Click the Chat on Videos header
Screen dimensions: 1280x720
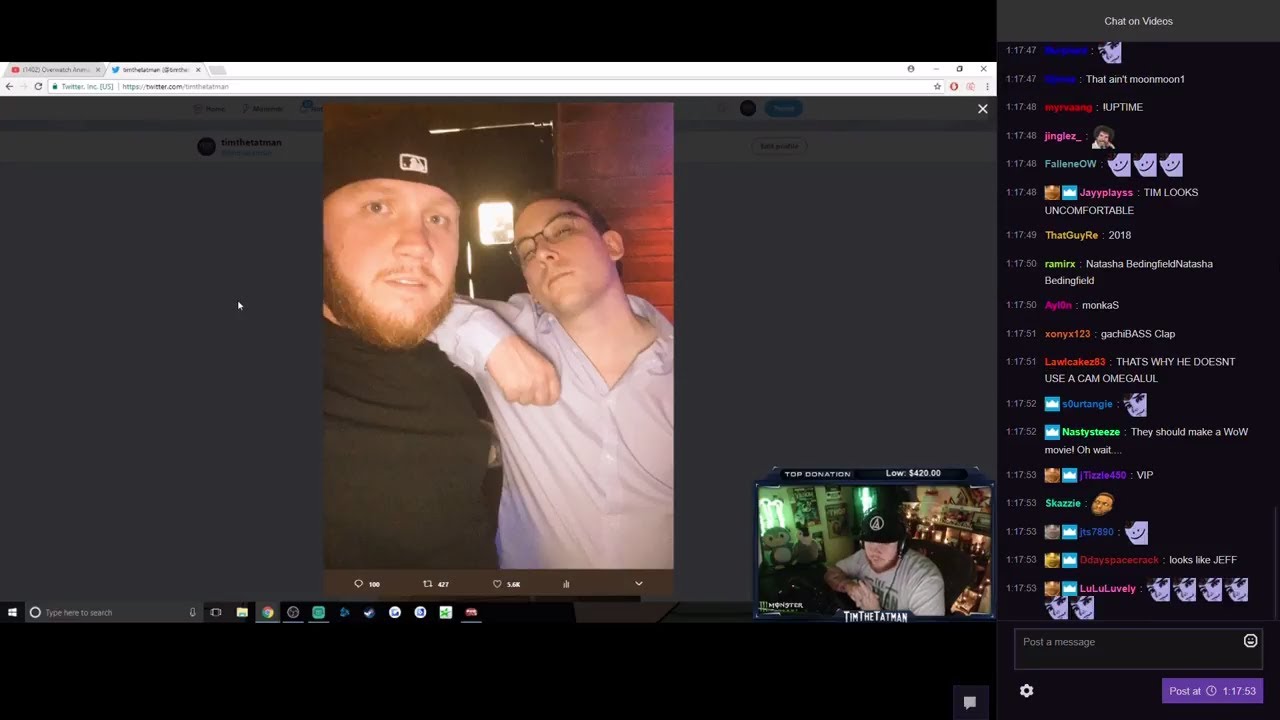[1138, 21]
